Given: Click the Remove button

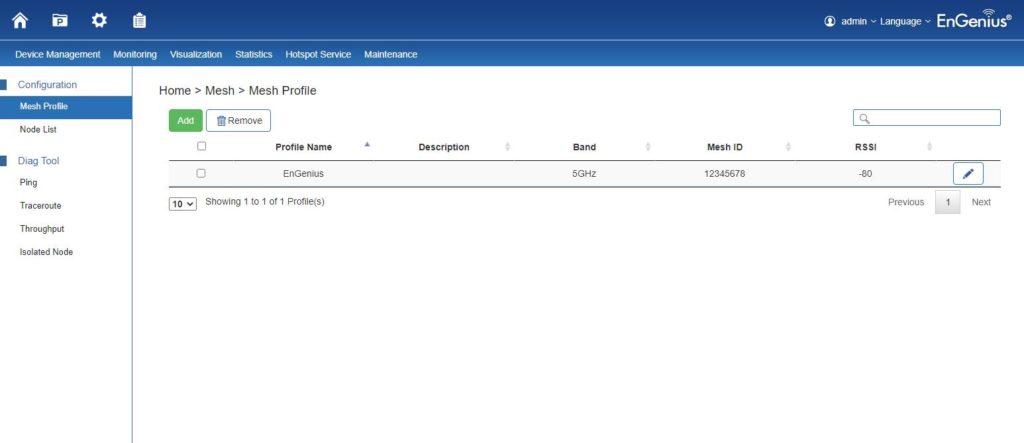Looking at the screenshot, I should click(238, 120).
